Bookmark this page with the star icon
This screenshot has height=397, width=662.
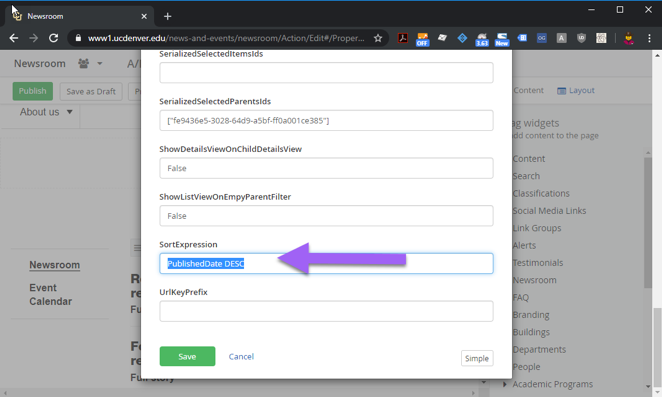tap(378, 38)
